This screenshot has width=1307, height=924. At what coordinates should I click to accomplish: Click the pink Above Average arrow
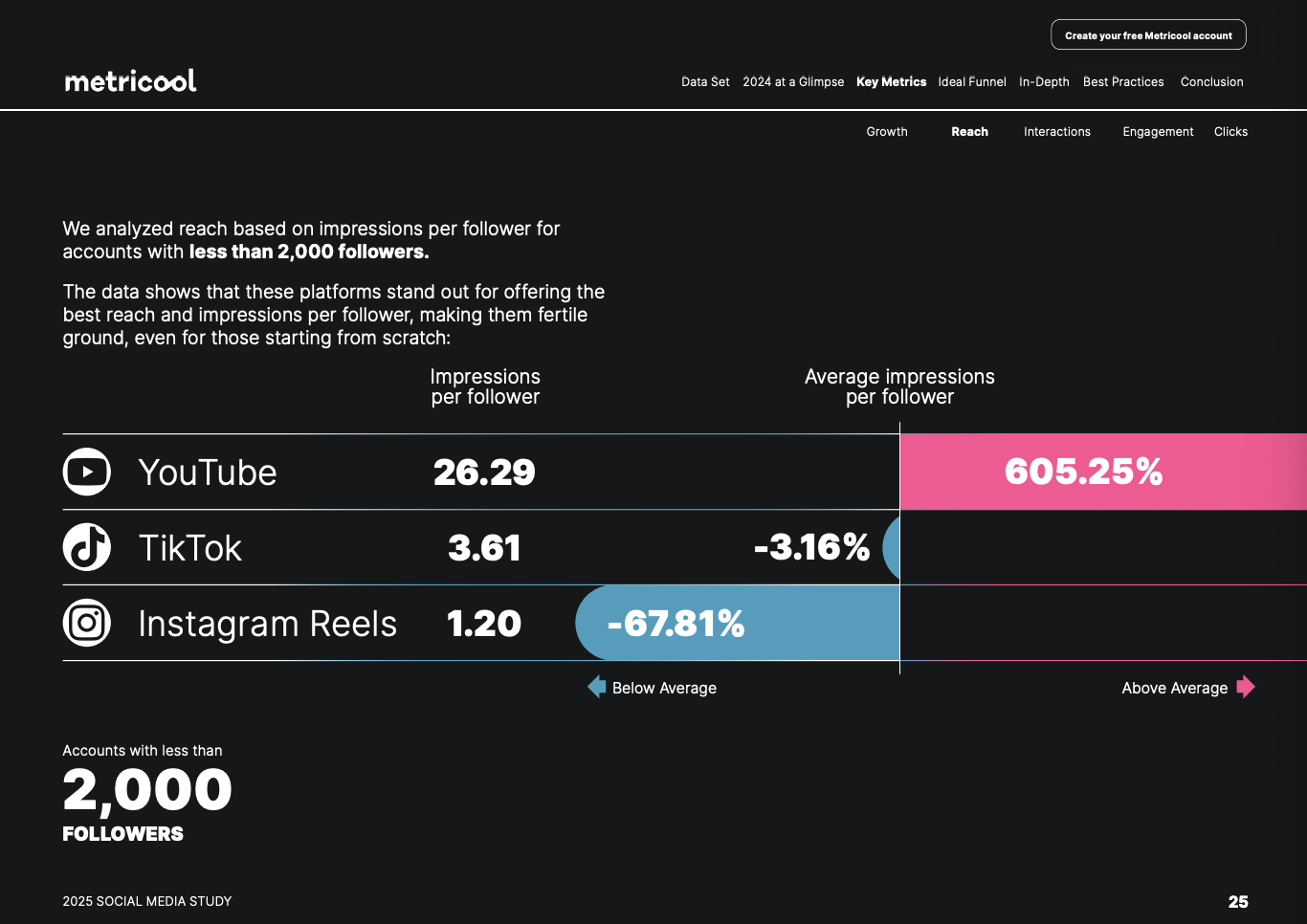[x=1245, y=687]
